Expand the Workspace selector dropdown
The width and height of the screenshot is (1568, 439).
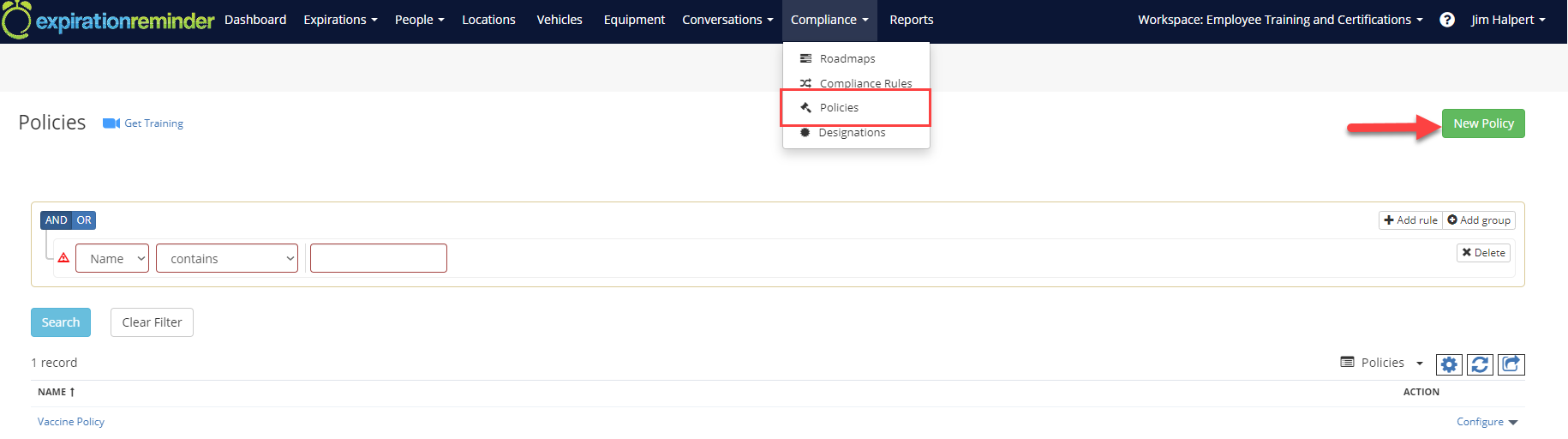point(1280,20)
